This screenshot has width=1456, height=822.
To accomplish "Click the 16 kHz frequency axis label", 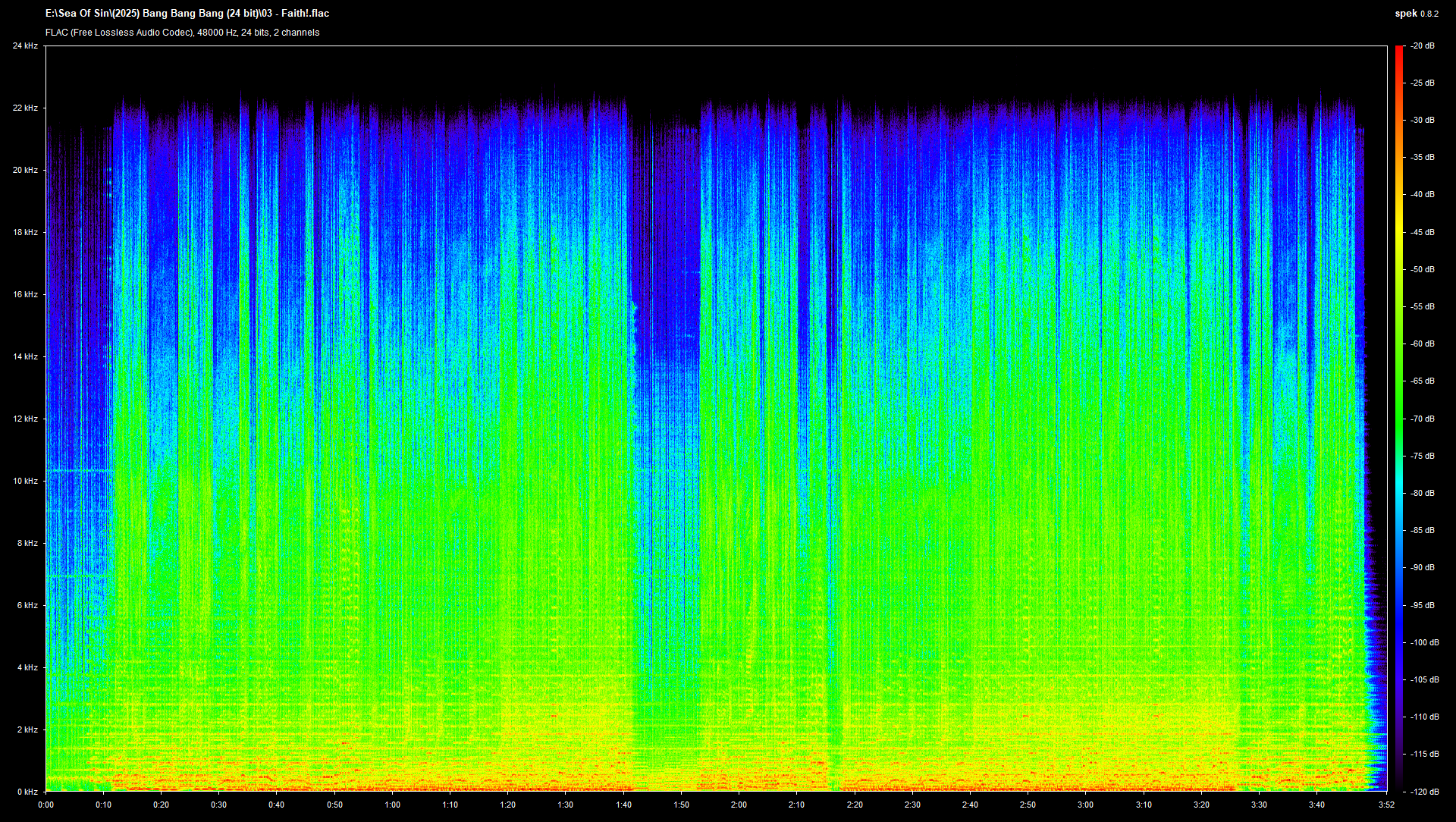I will coord(25,294).
